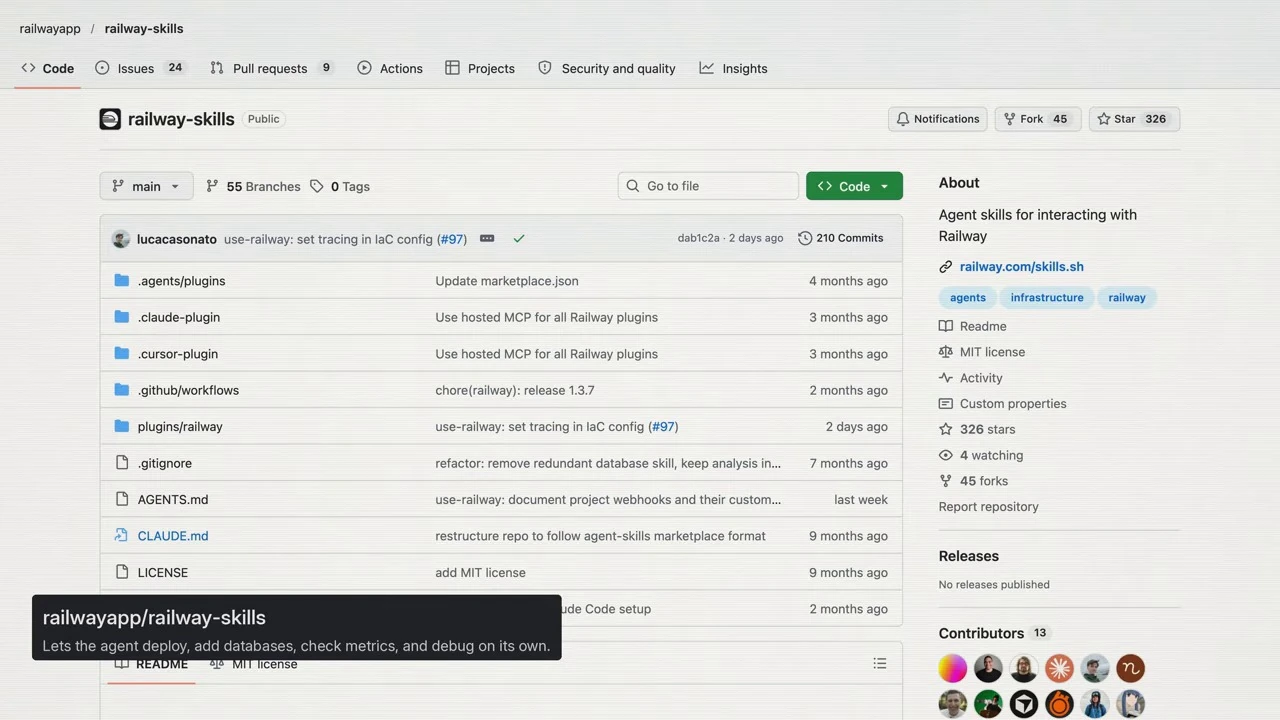Open the plugins/railway folder
The width and height of the screenshot is (1280, 720).
coord(180,427)
